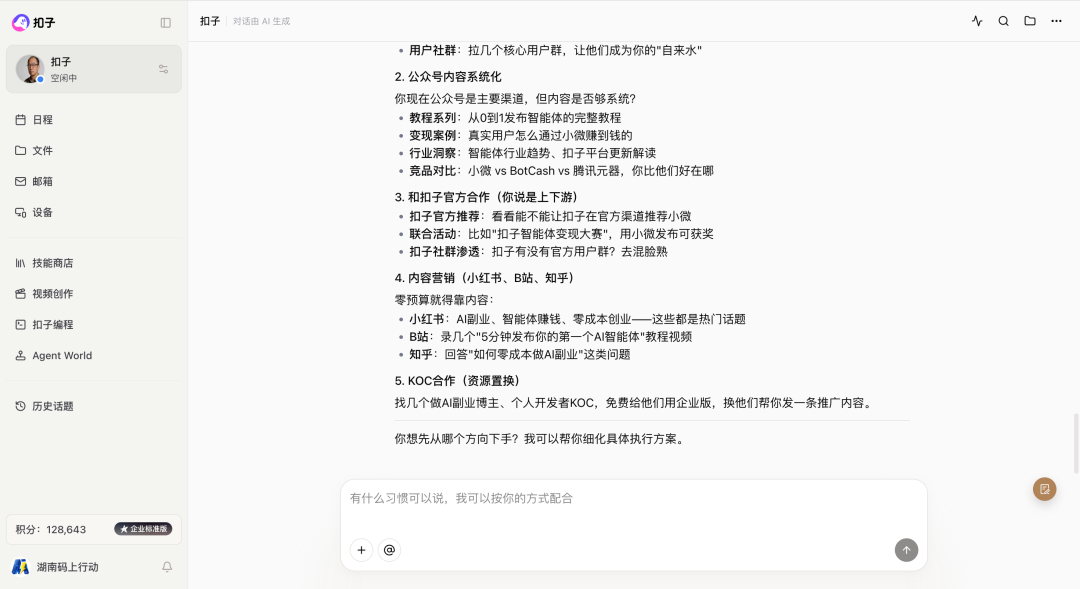Screen dimensions: 1080x589
Task: Open folder icon in top header
Action: click(x=1030, y=21)
